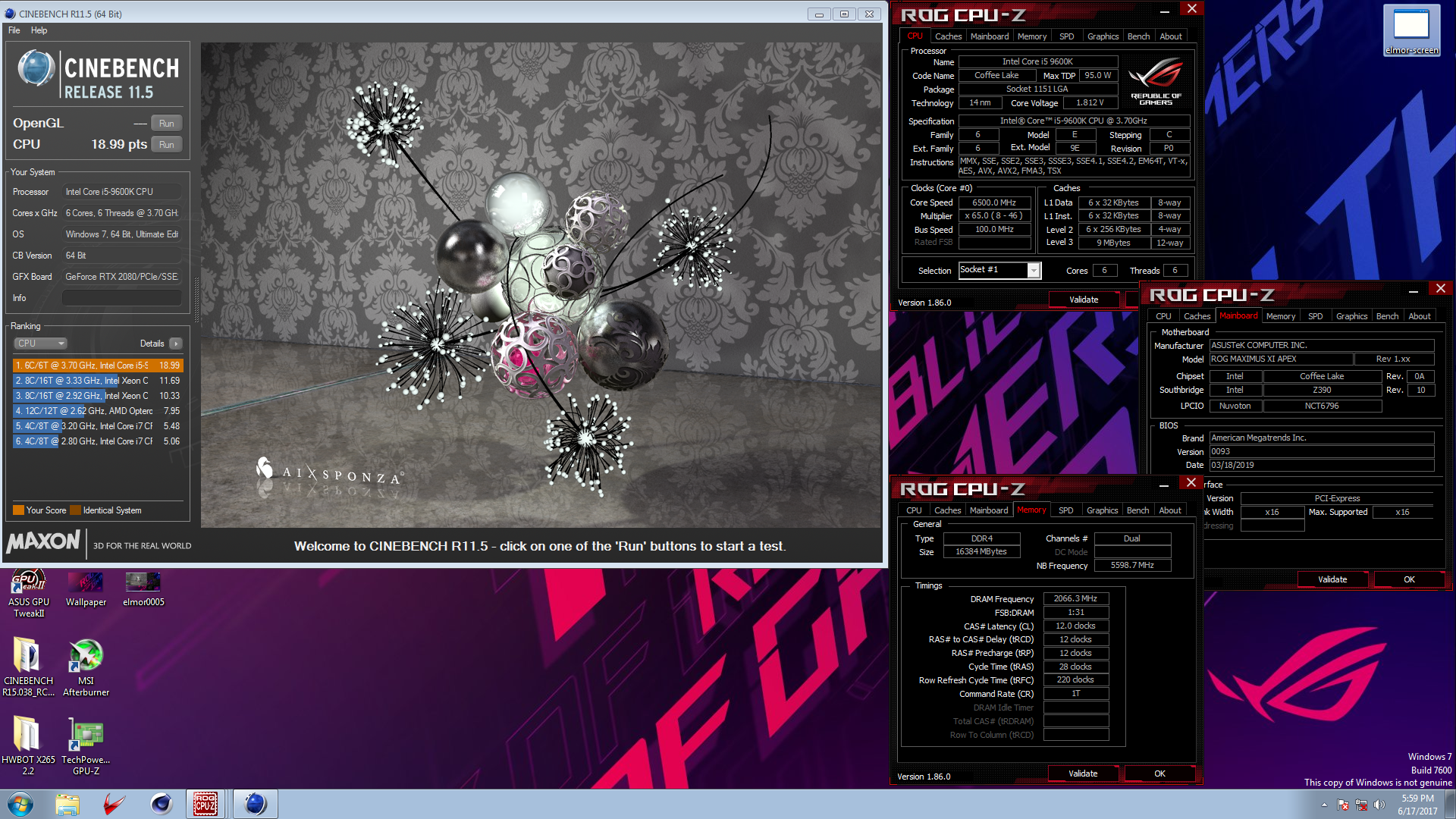Open Socket #1 selection dropdown
The width and height of the screenshot is (1456, 819).
[999, 271]
